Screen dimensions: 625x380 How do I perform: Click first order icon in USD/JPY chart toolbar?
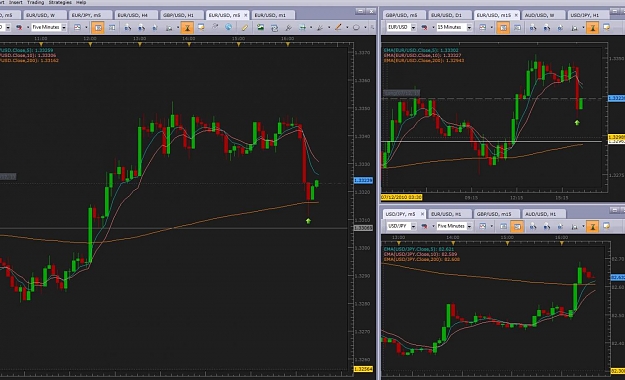tap(533, 226)
